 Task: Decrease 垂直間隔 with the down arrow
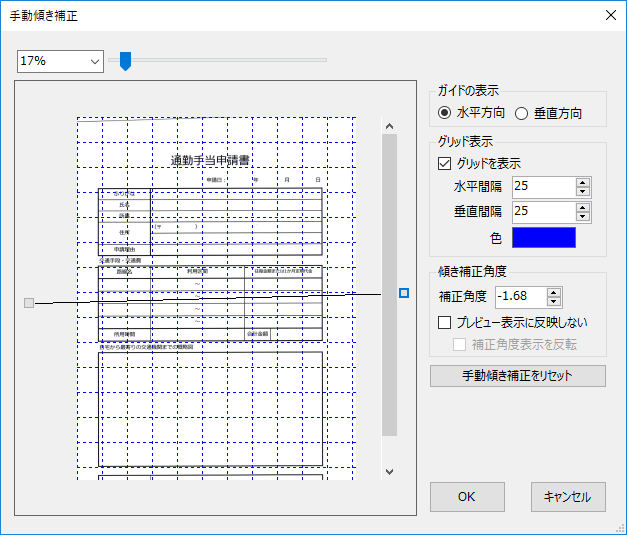tap(583, 217)
